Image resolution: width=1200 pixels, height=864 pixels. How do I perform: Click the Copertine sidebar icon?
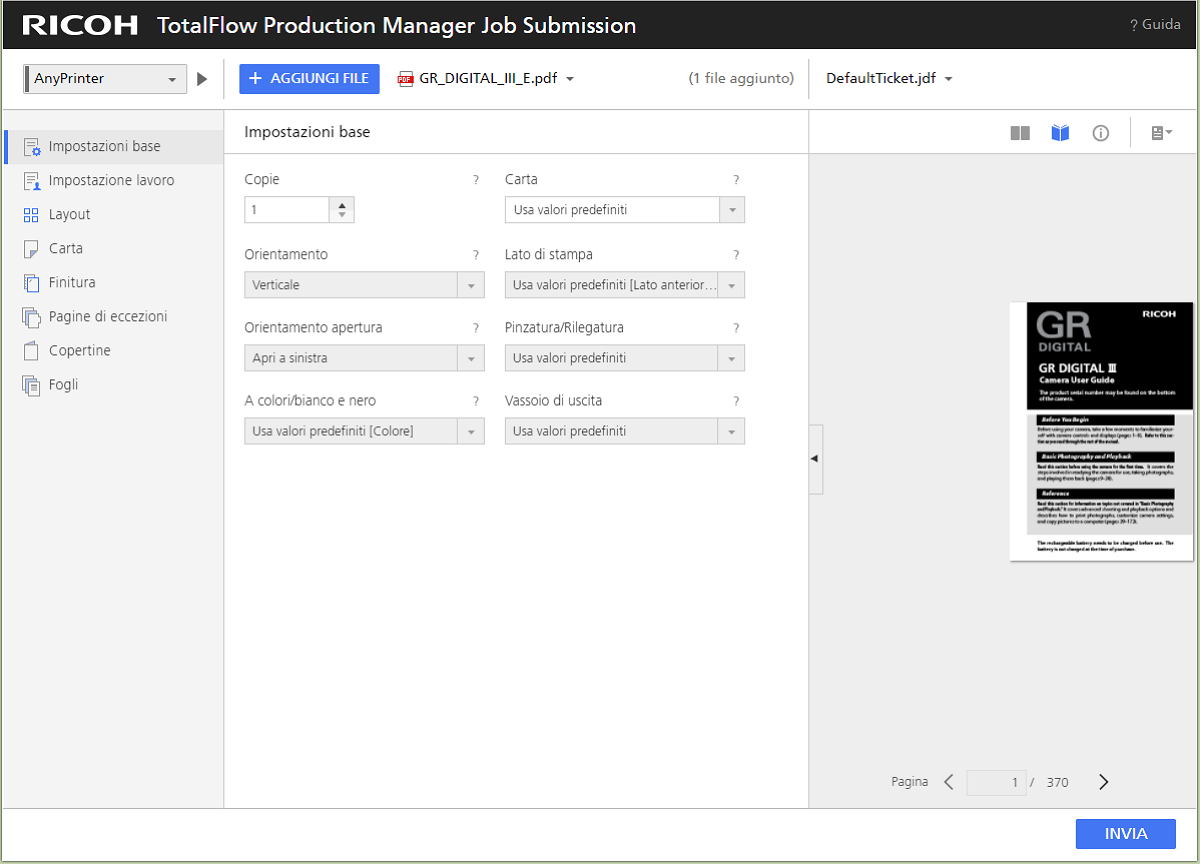[x=31, y=351]
